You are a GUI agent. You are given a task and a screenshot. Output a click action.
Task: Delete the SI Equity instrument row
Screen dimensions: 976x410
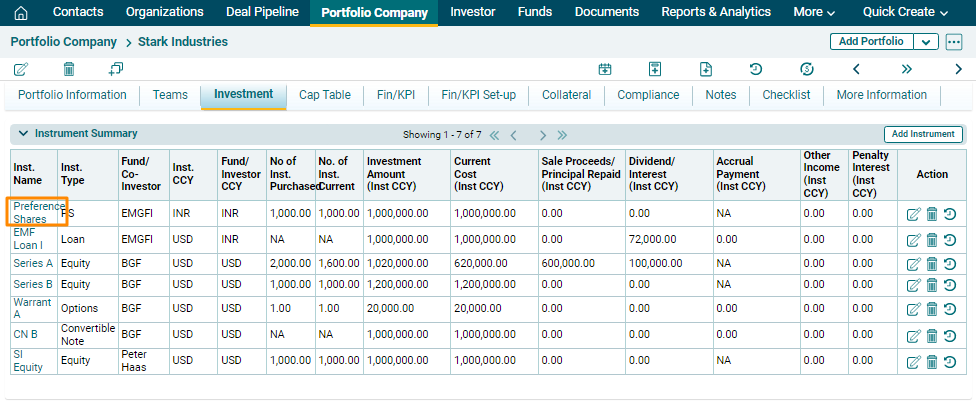pos(931,361)
